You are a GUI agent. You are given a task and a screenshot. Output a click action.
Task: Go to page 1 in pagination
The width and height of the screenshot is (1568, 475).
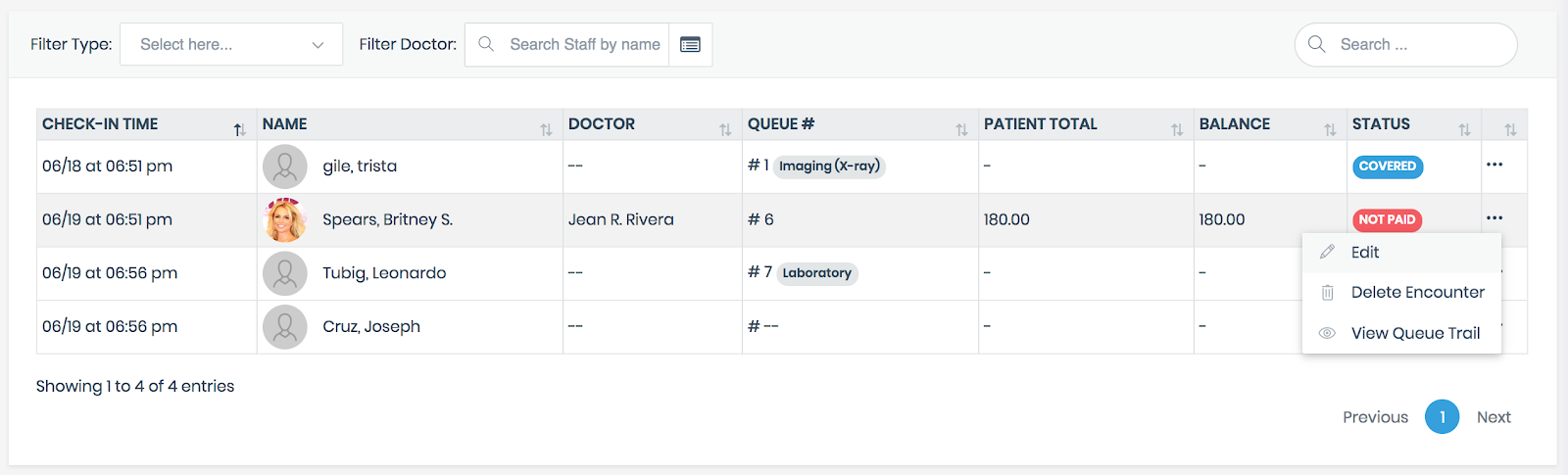click(1442, 417)
